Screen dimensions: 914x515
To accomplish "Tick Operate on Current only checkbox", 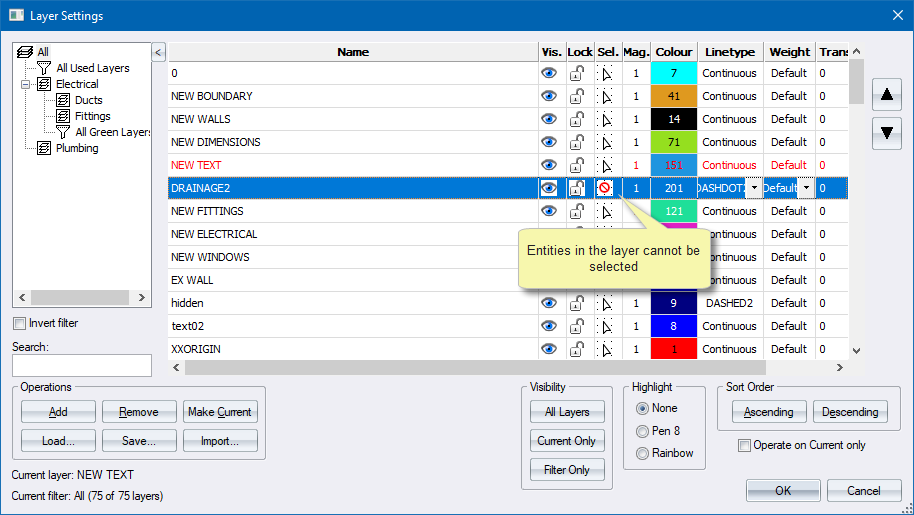I will point(744,445).
